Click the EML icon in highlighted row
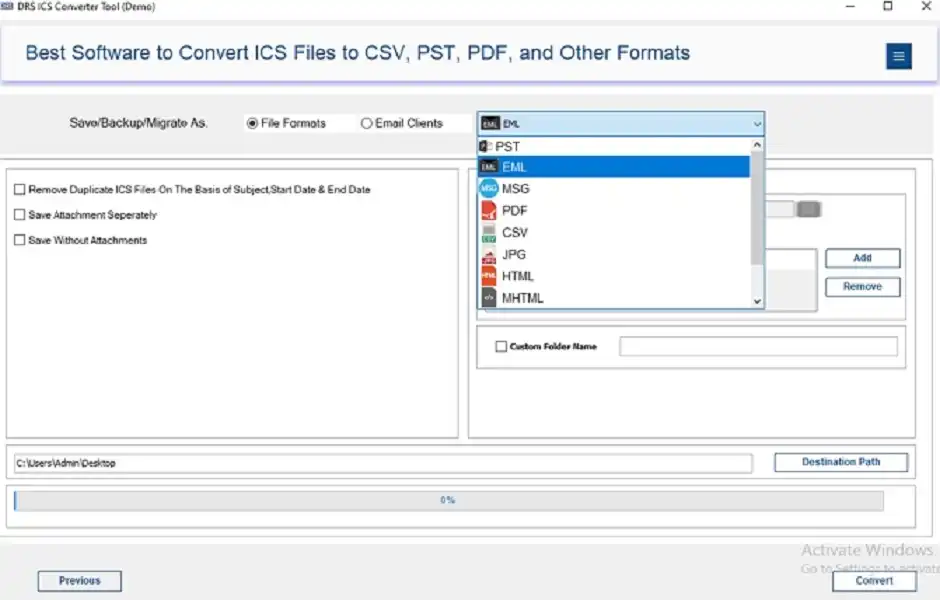Image resolution: width=940 pixels, height=600 pixels. coord(489,167)
